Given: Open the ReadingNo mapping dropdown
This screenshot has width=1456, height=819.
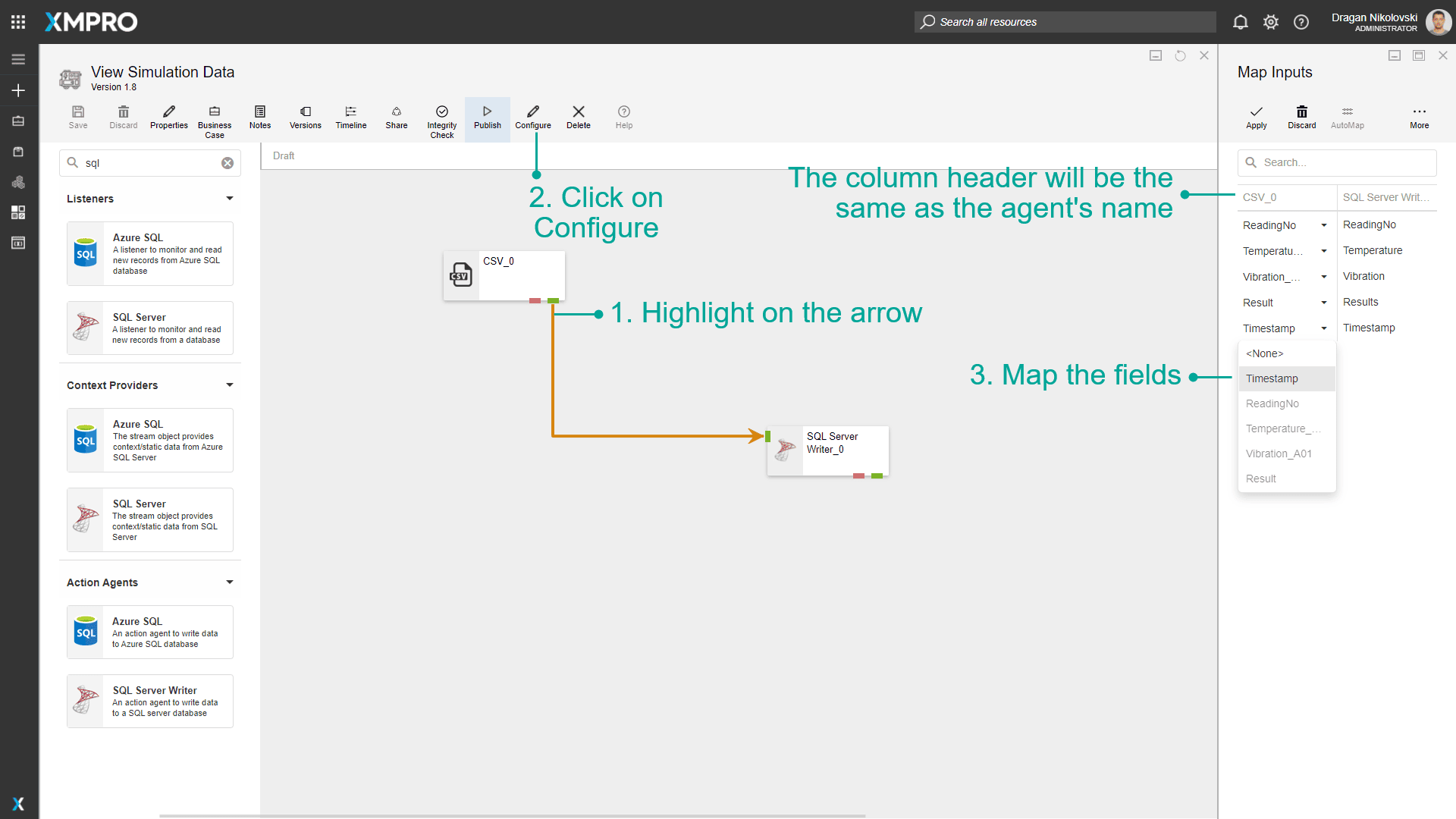Looking at the screenshot, I should (1323, 225).
